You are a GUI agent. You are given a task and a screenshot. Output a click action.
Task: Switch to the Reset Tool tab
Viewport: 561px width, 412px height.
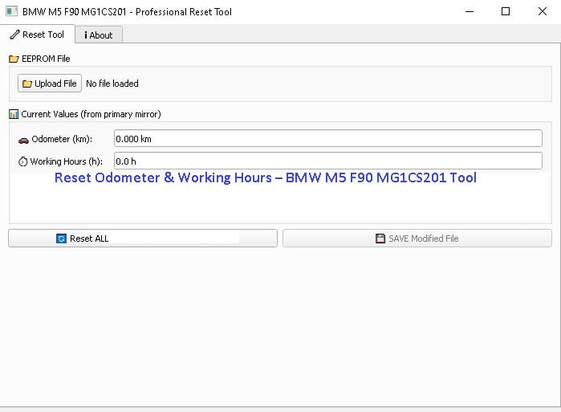point(38,35)
